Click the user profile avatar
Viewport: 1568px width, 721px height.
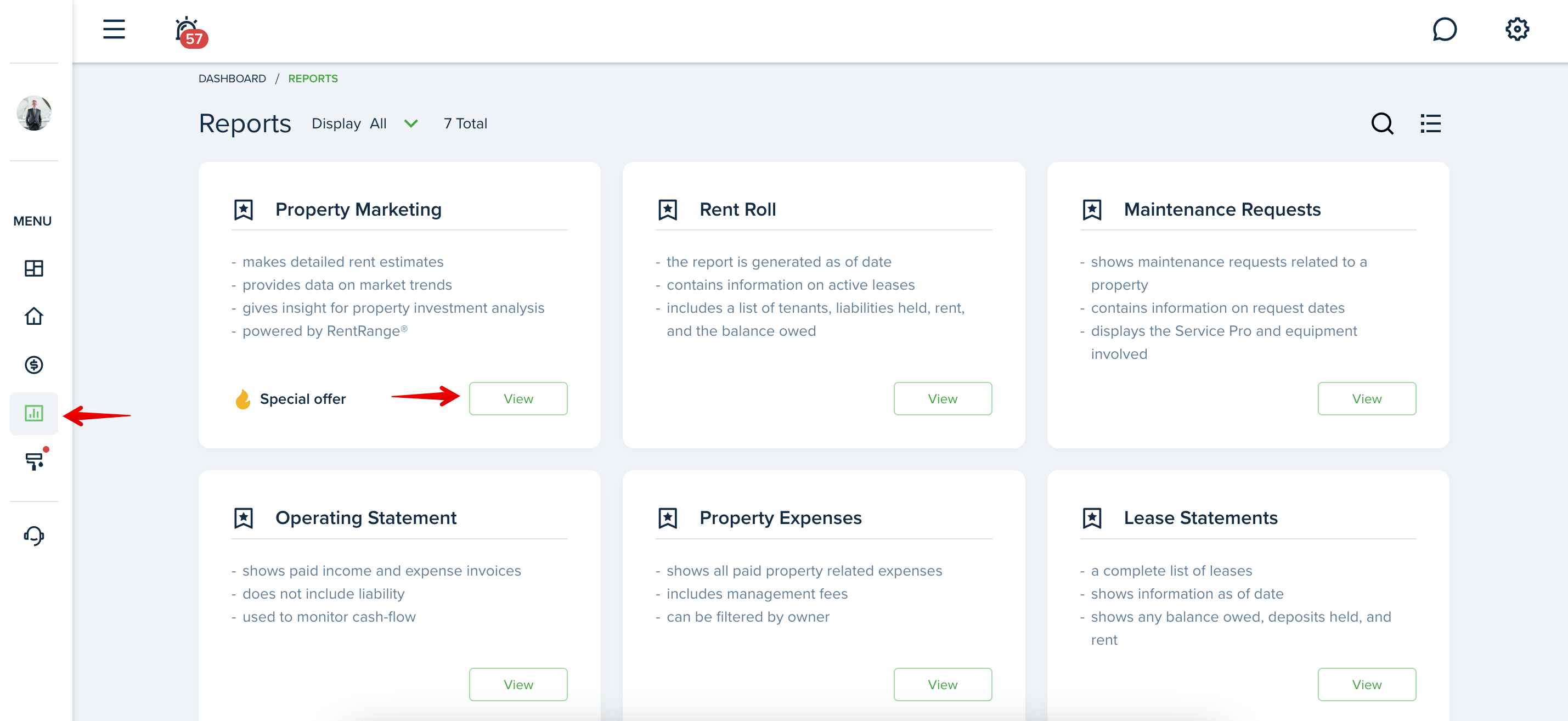coord(33,112)
